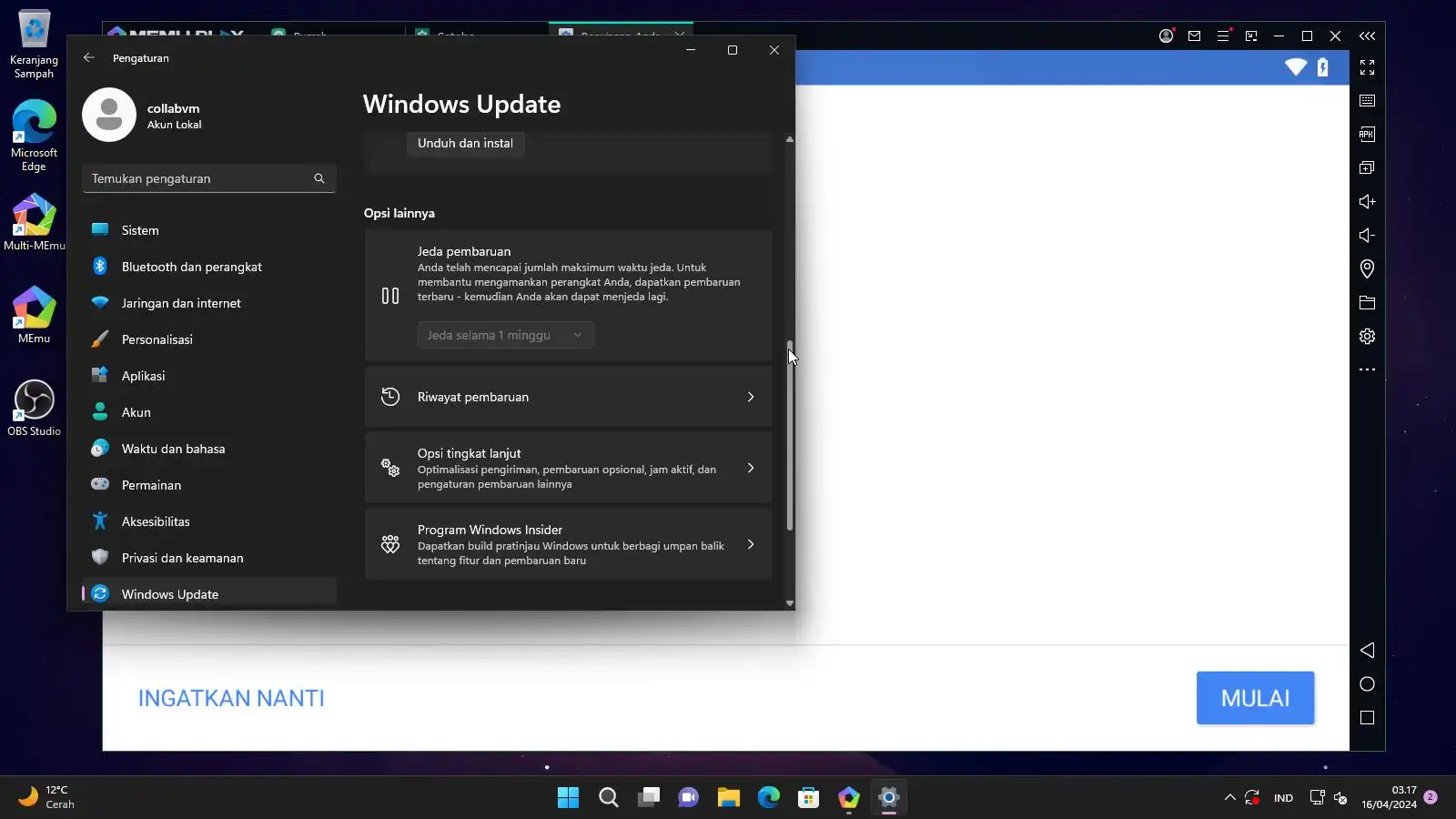Open MEmu multi-instance icon
Image resolution: width=1456 pixels, height=819 pixels.
(1367, 167)
